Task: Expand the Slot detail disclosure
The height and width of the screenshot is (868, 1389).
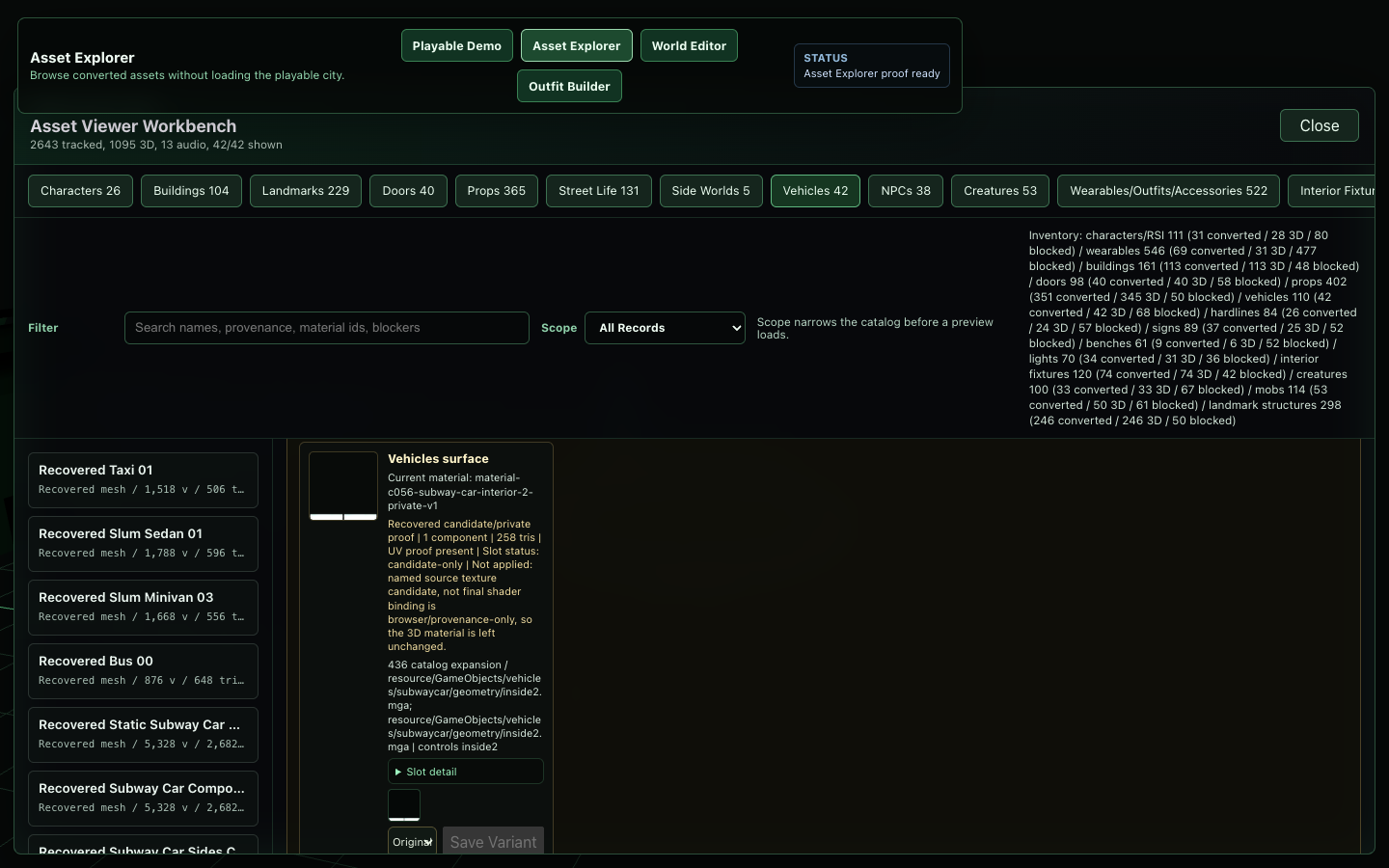Action: (466, 772)
